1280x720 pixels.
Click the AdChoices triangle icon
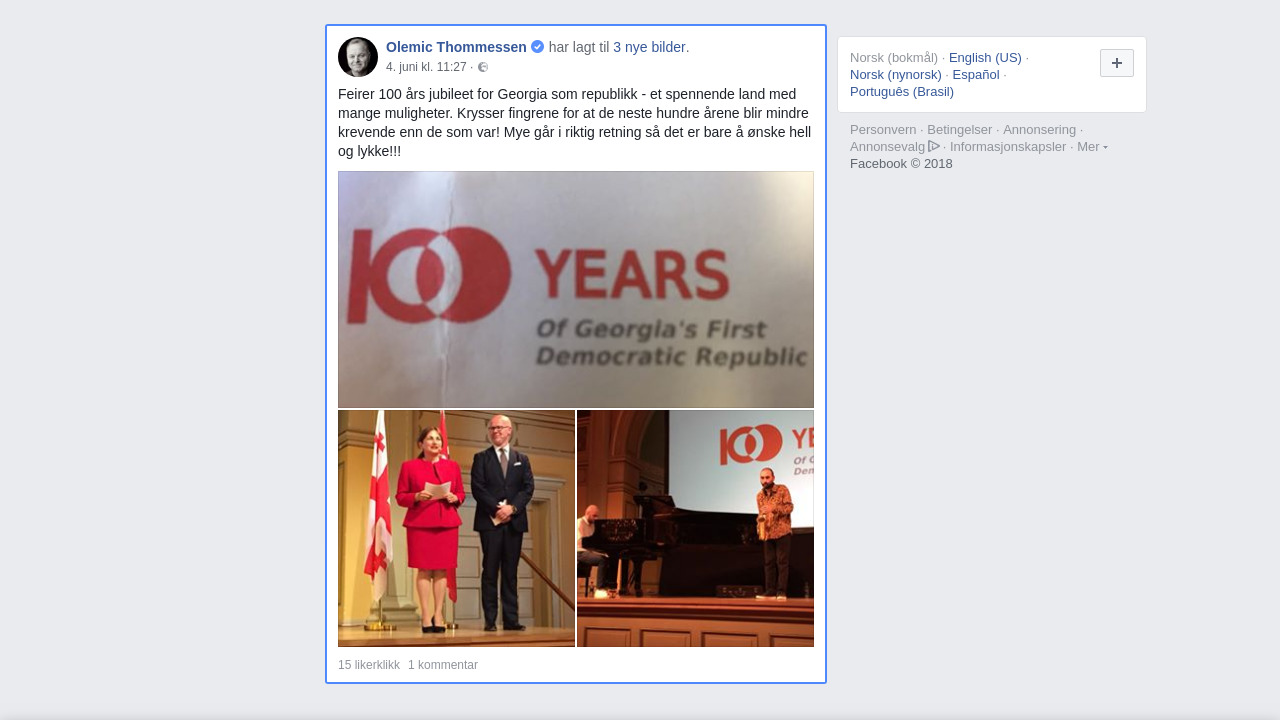[934, 146]
